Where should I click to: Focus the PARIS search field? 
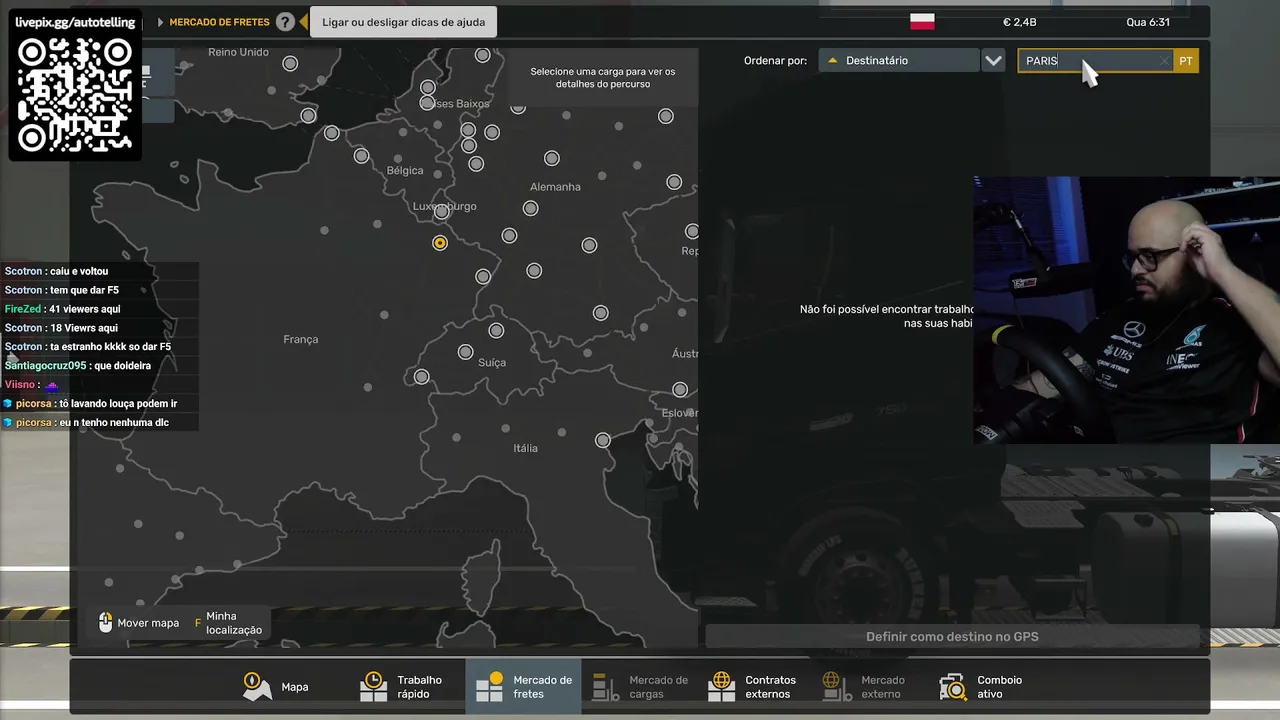coord(1095,61)
